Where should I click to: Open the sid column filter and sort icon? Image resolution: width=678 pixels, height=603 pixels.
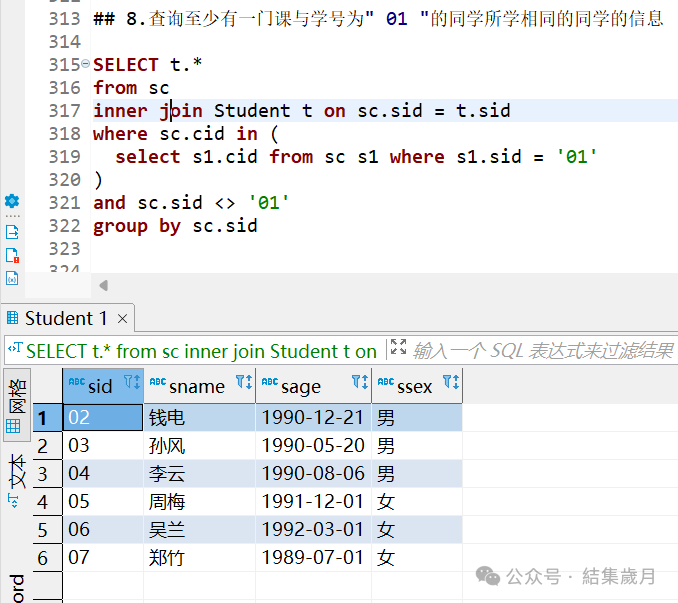point(132,382)
